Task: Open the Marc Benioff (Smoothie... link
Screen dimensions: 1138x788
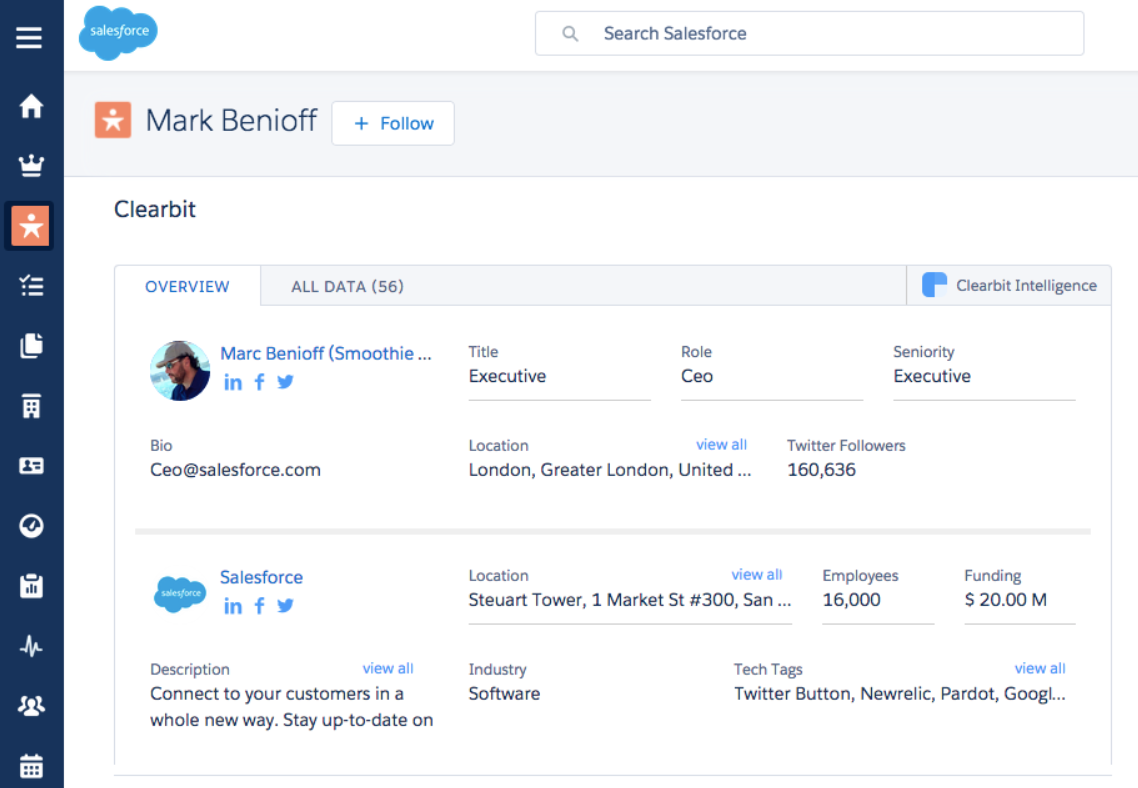Action: click(x=326, y=353)
